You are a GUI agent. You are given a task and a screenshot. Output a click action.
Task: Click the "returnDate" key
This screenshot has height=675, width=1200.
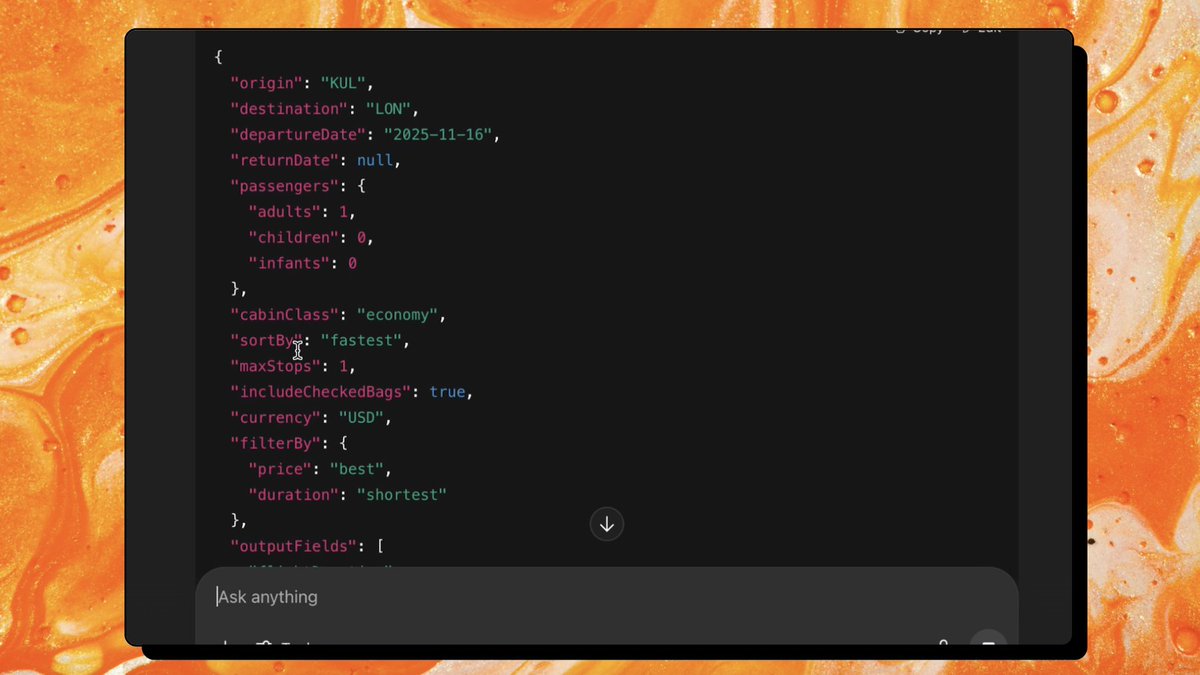pos(285,160)
